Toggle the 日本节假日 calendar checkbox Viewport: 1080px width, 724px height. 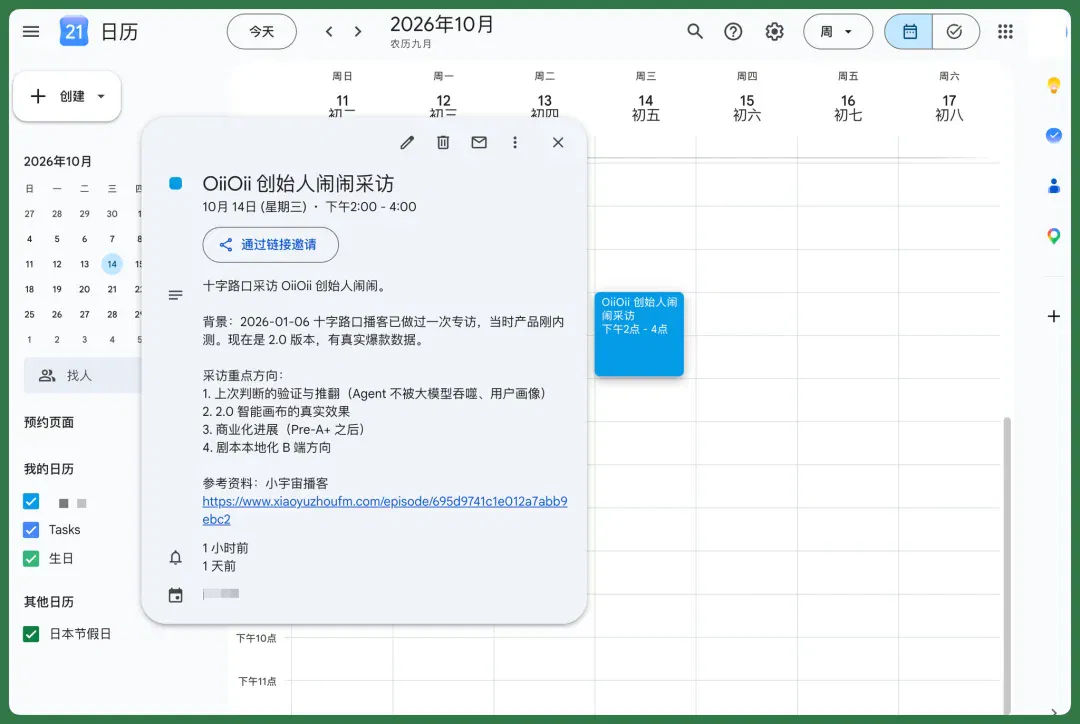31,634
